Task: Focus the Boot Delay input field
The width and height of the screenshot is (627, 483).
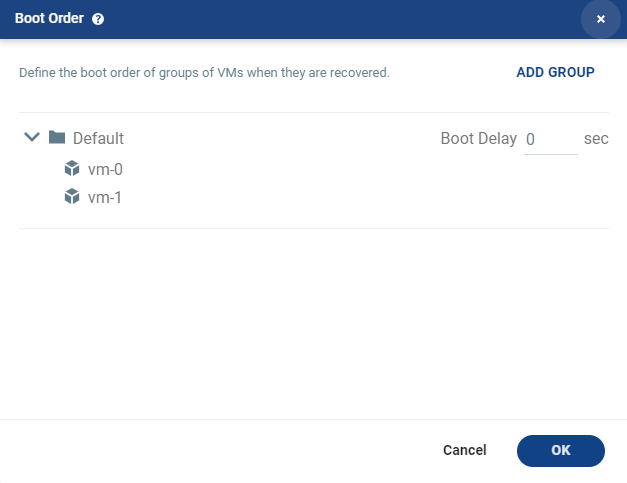Action: [551, 140]
